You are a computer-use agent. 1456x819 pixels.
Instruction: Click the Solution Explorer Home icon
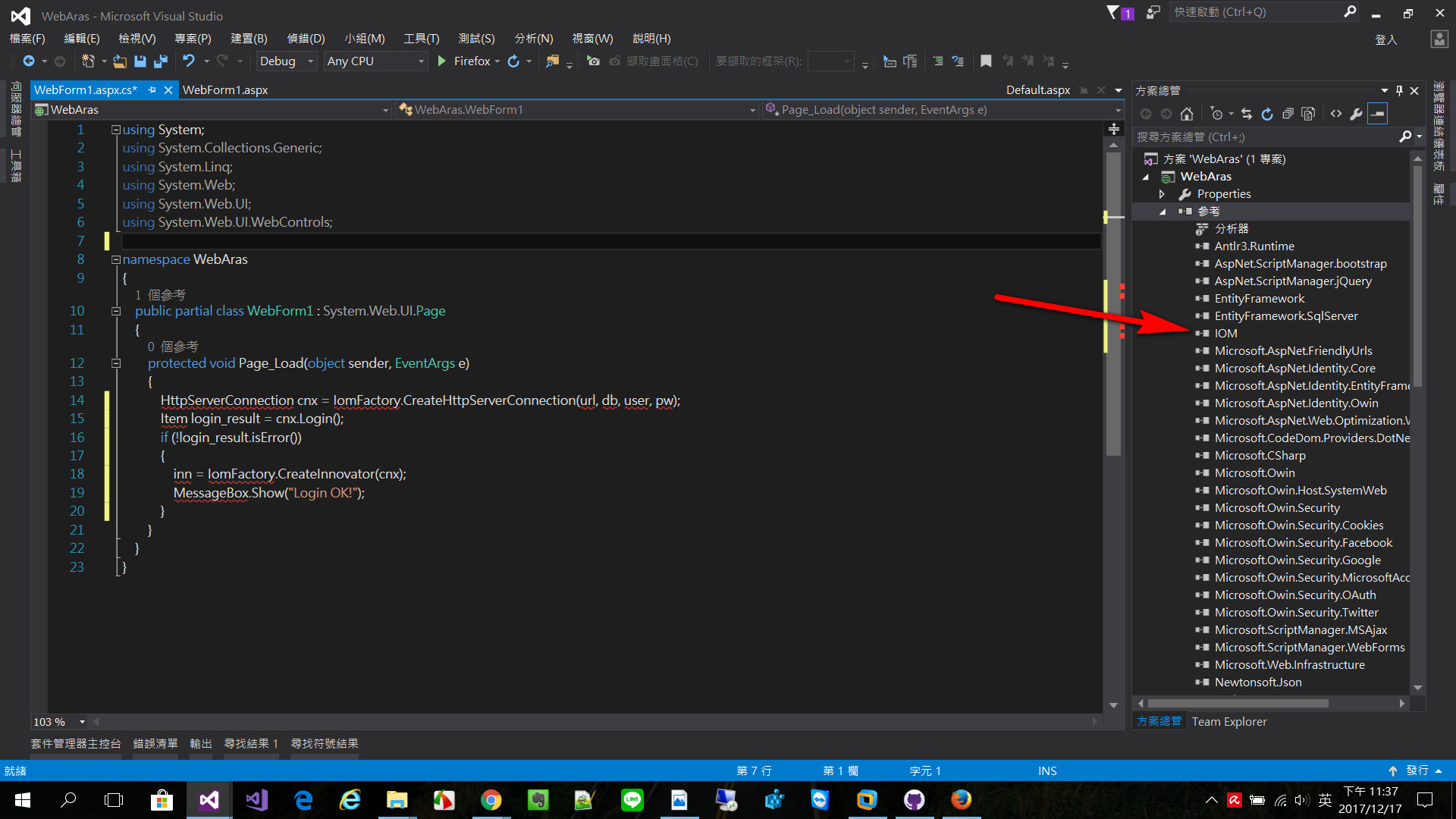pos(1187,114)
